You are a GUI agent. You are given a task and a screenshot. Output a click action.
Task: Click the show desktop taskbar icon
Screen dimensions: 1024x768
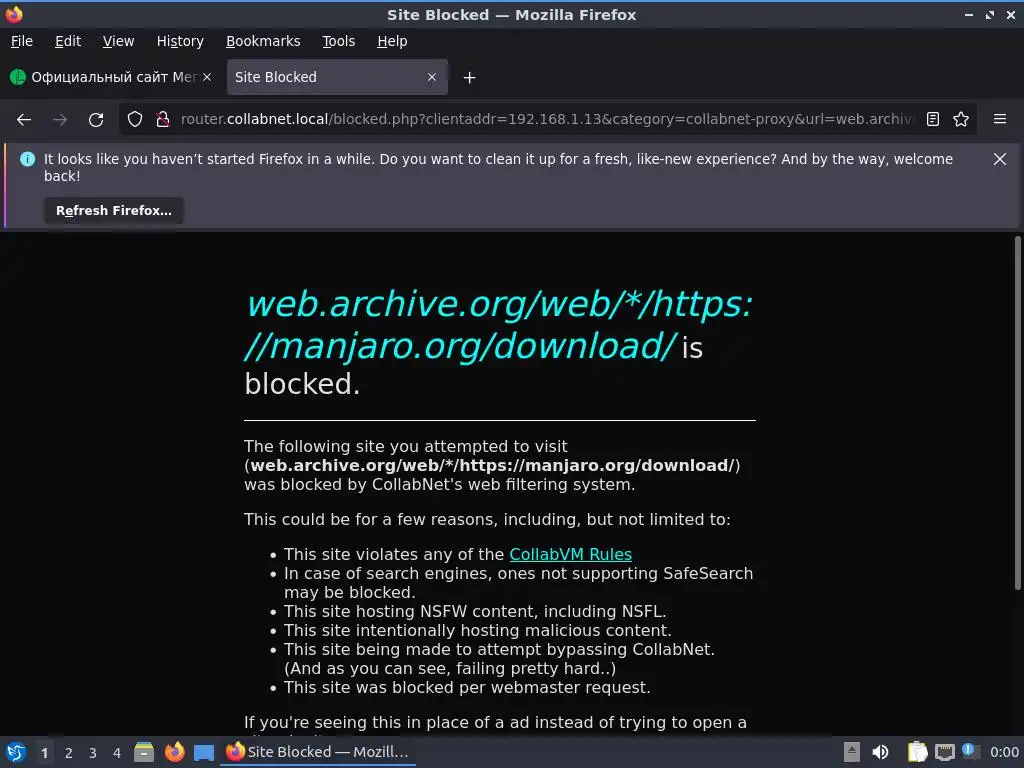(204, 752)
